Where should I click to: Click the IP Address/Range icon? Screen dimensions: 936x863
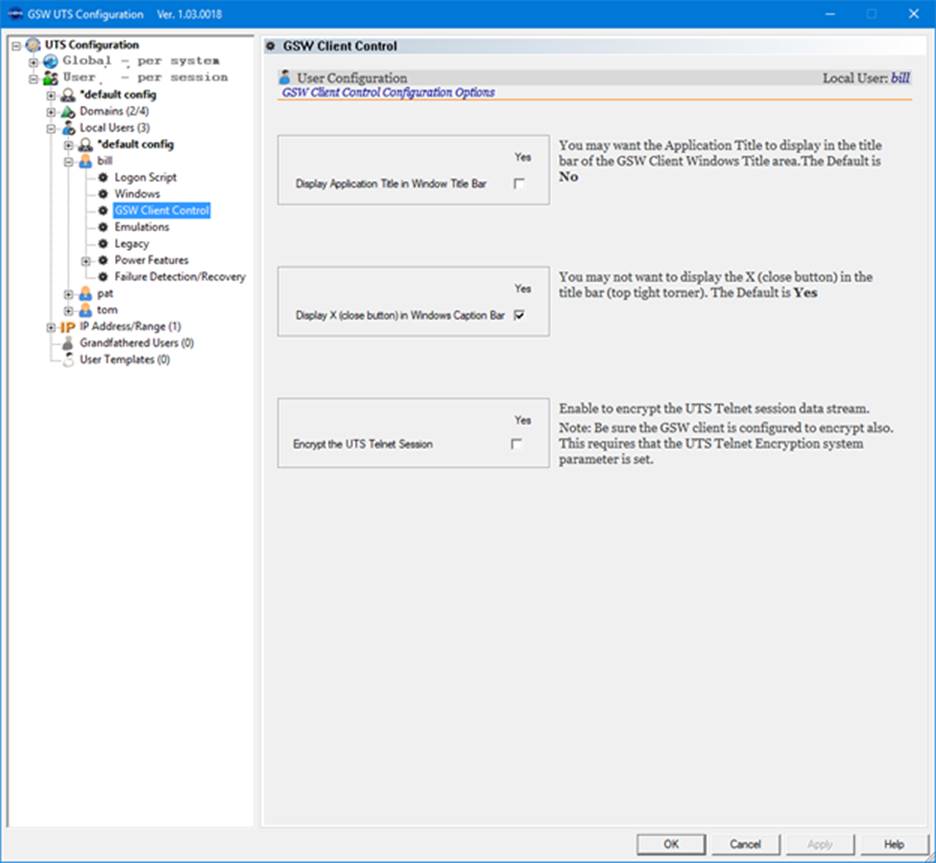67,327
